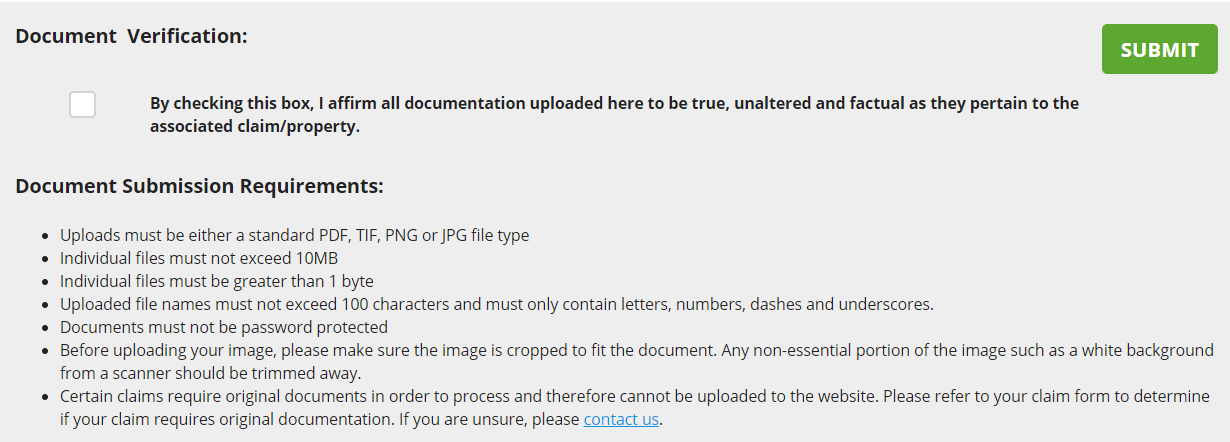This screenshot has height=442, width=1230.
Task: Click the 'Document Submission Requirements:' heading
Action: (199, 186)
